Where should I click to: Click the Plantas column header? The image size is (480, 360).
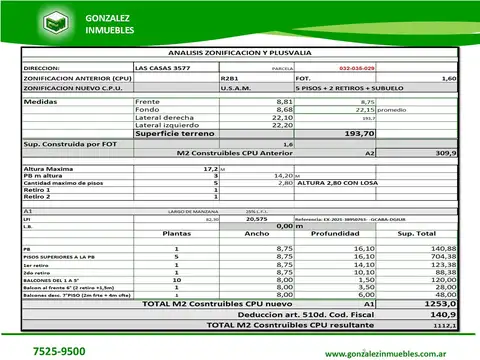click(177, 234)
